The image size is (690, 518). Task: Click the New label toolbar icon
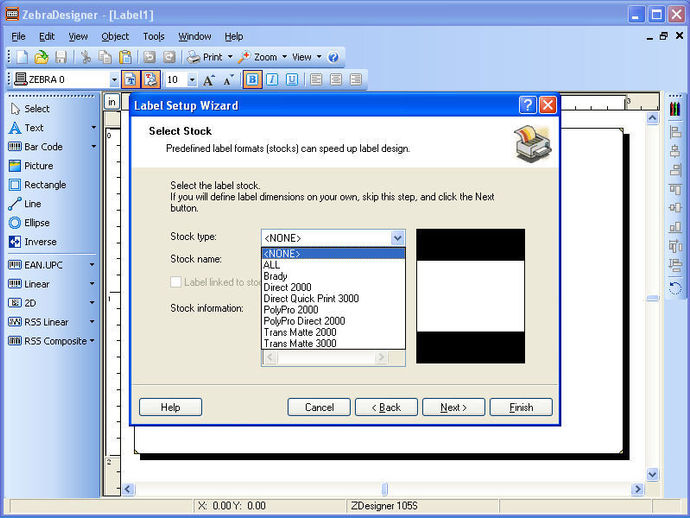point(22,57)
